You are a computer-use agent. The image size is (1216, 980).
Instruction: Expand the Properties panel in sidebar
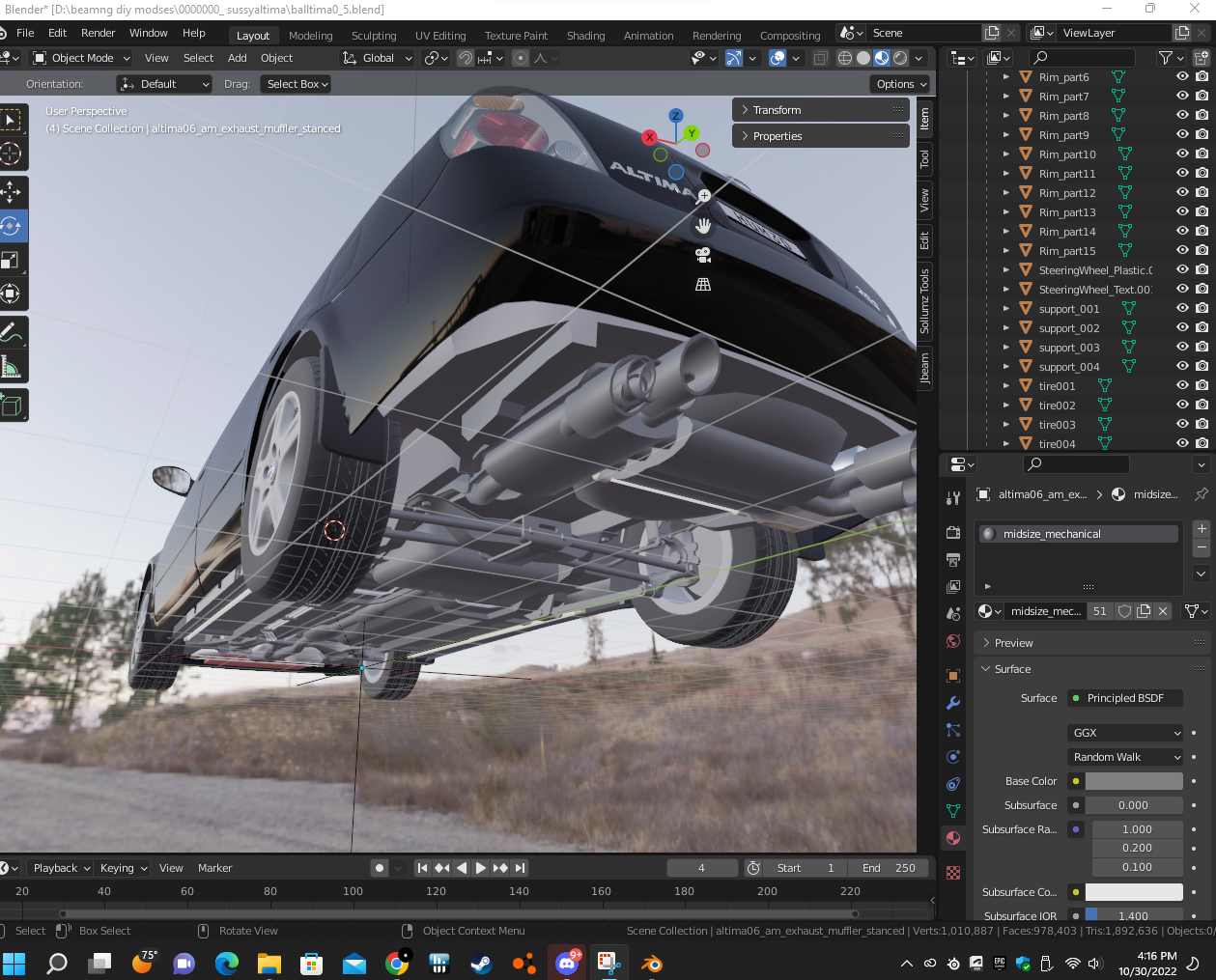click(820, 136)
